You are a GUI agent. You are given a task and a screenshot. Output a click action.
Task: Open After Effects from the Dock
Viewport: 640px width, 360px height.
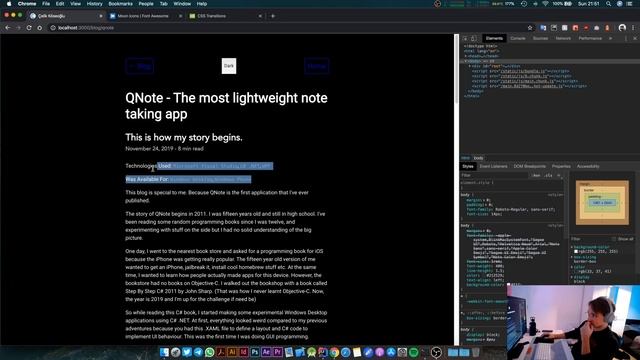(266, 352)
